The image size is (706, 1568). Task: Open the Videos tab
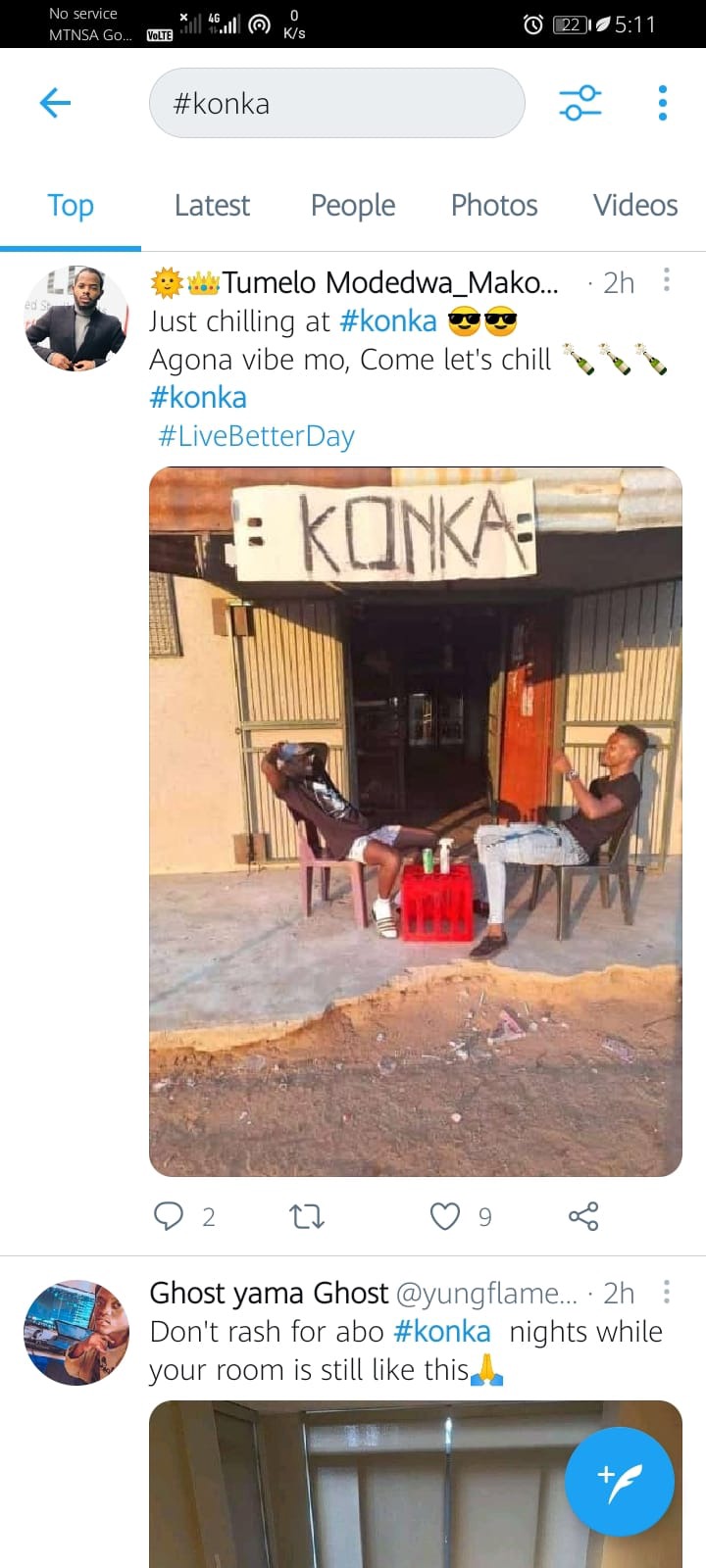point(635,205)
